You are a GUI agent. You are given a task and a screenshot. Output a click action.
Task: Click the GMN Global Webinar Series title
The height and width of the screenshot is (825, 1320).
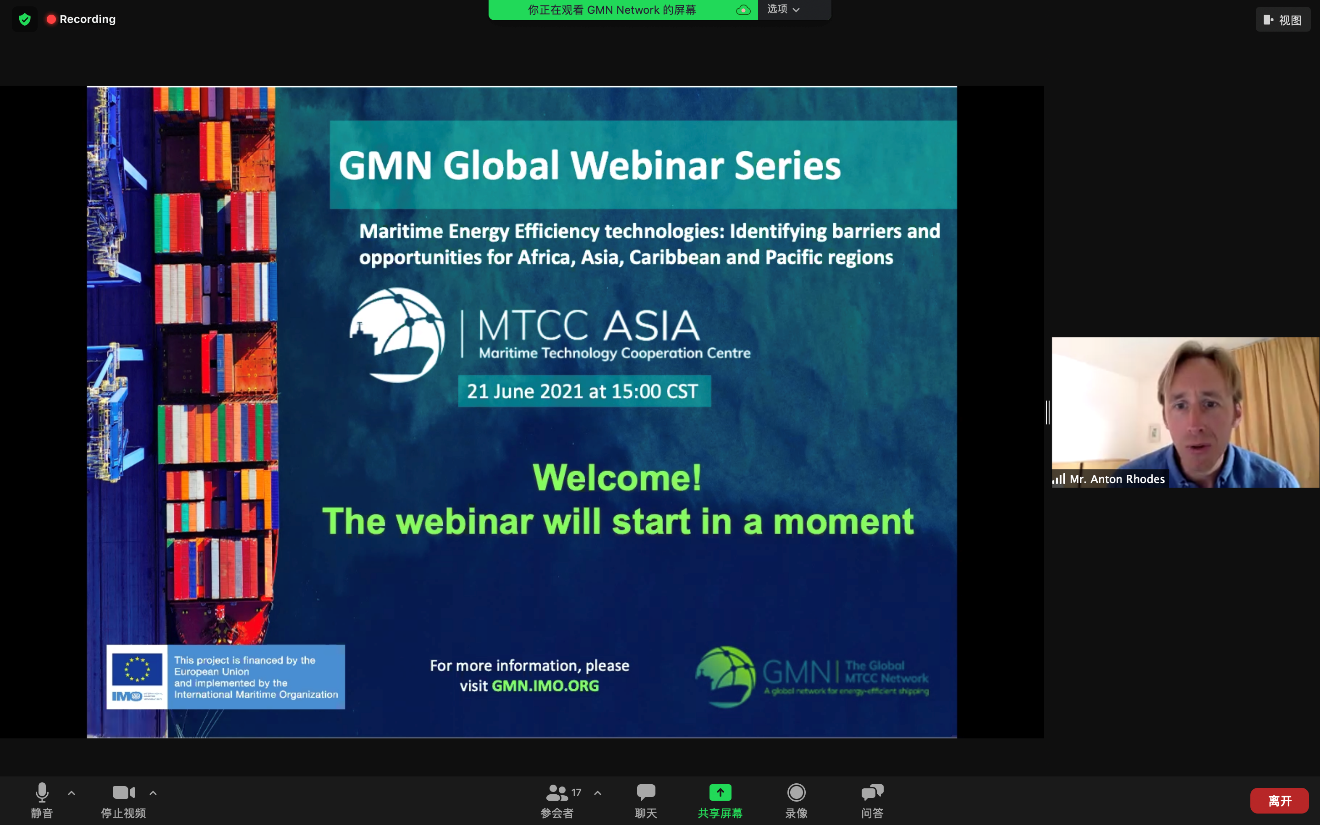pyautogui.click(x=590, y=165)
